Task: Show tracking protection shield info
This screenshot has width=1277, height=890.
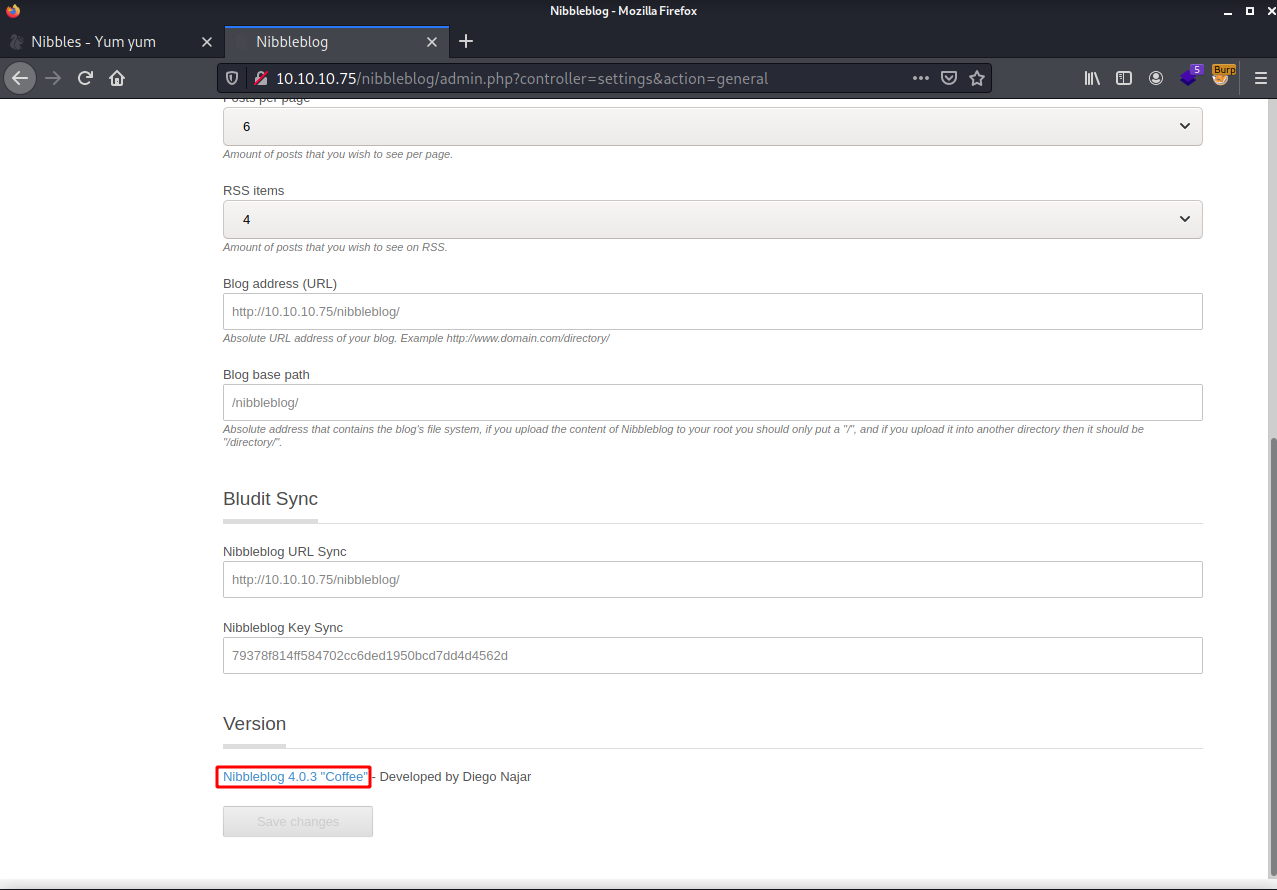Action: coord(232,78)
